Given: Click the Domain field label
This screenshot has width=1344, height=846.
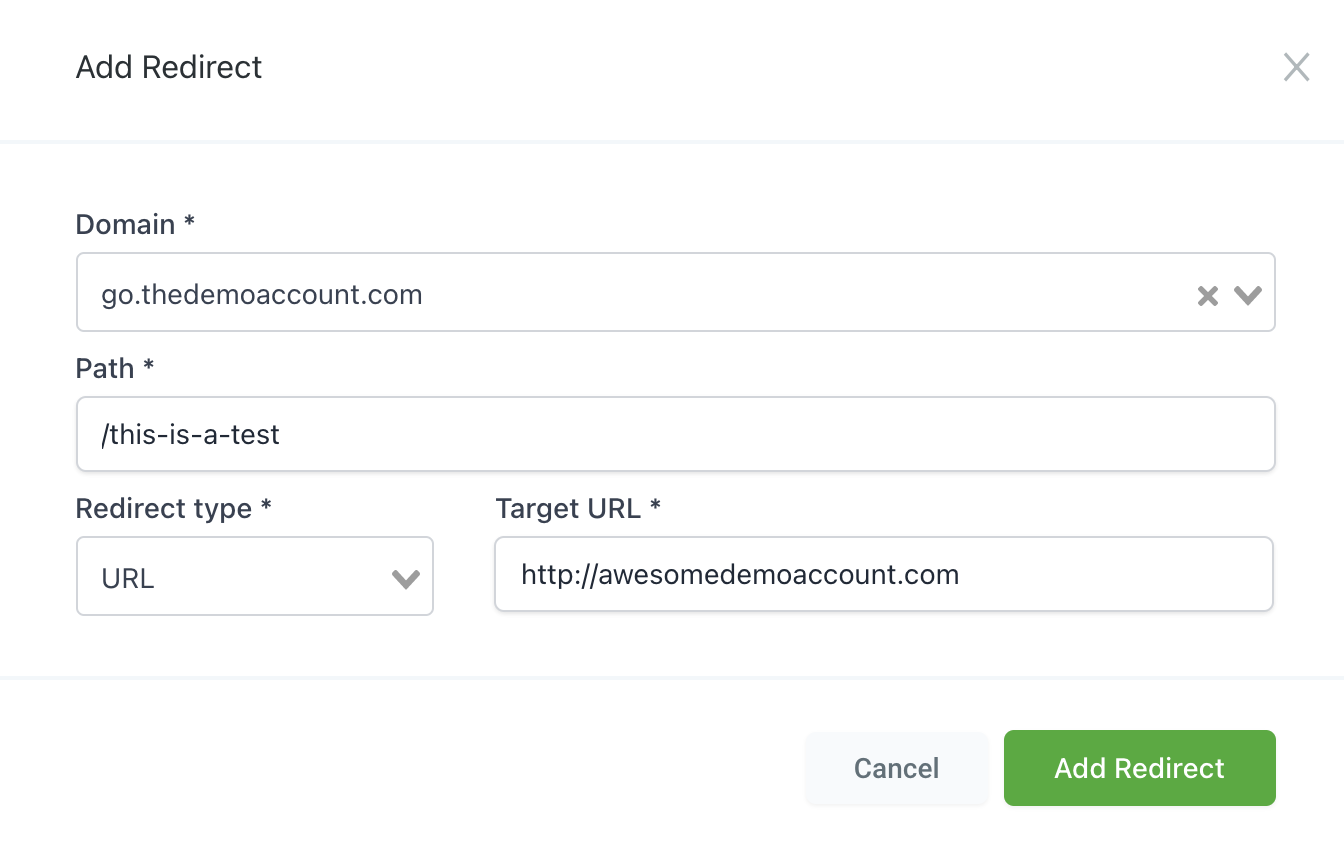Looking at the screenshot, I should 126,224.
